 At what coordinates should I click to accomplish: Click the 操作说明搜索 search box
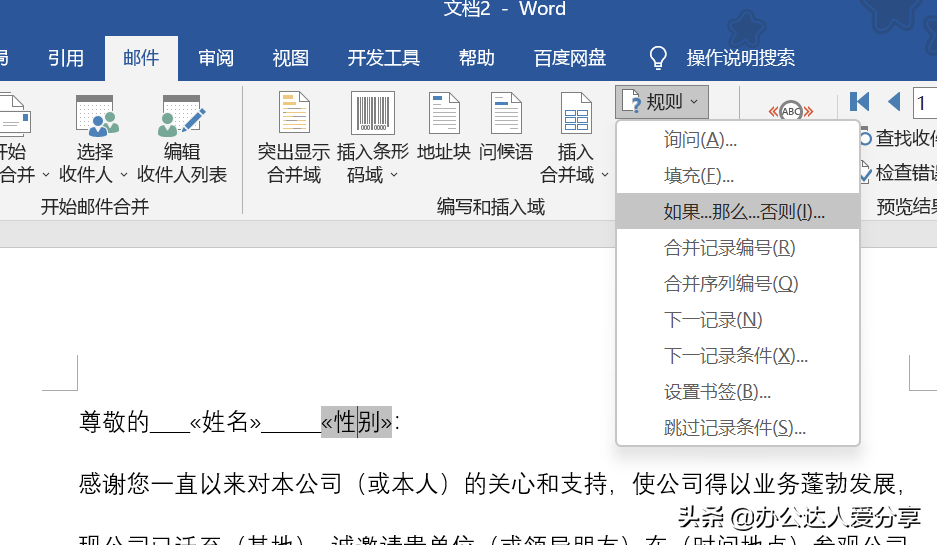pos(740,58)
